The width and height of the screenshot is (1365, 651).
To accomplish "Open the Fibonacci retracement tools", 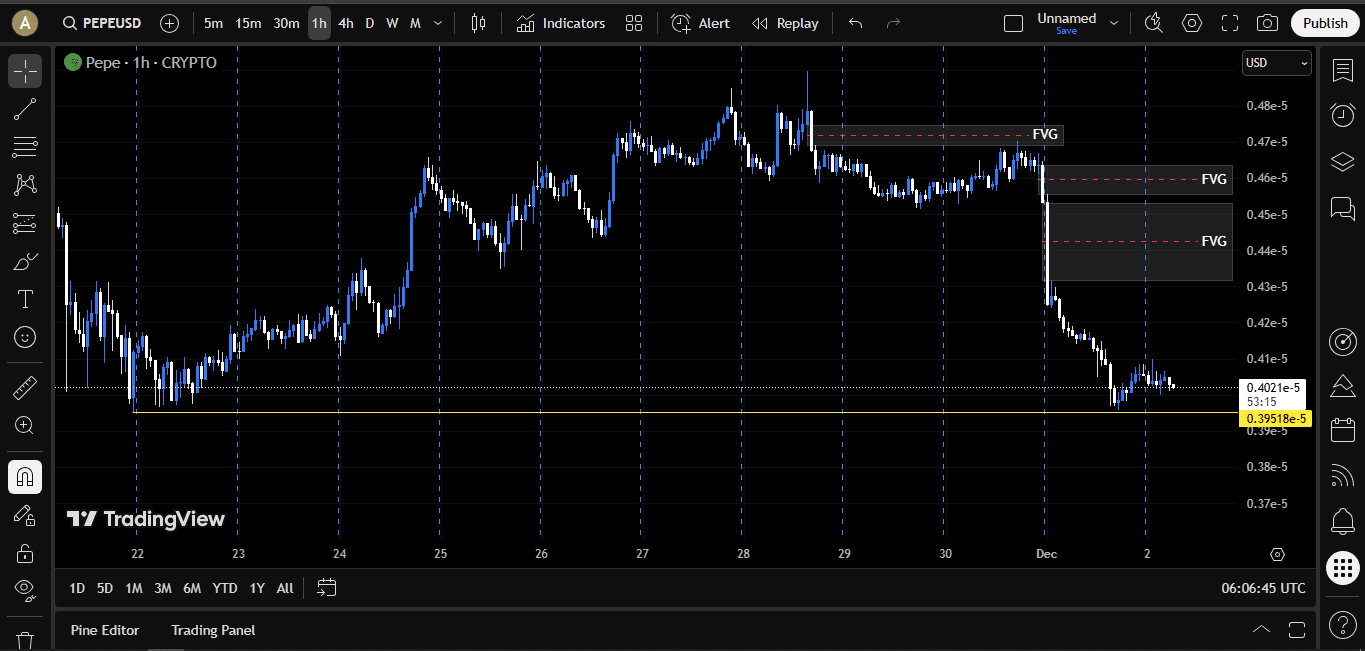I will (25, 148).
